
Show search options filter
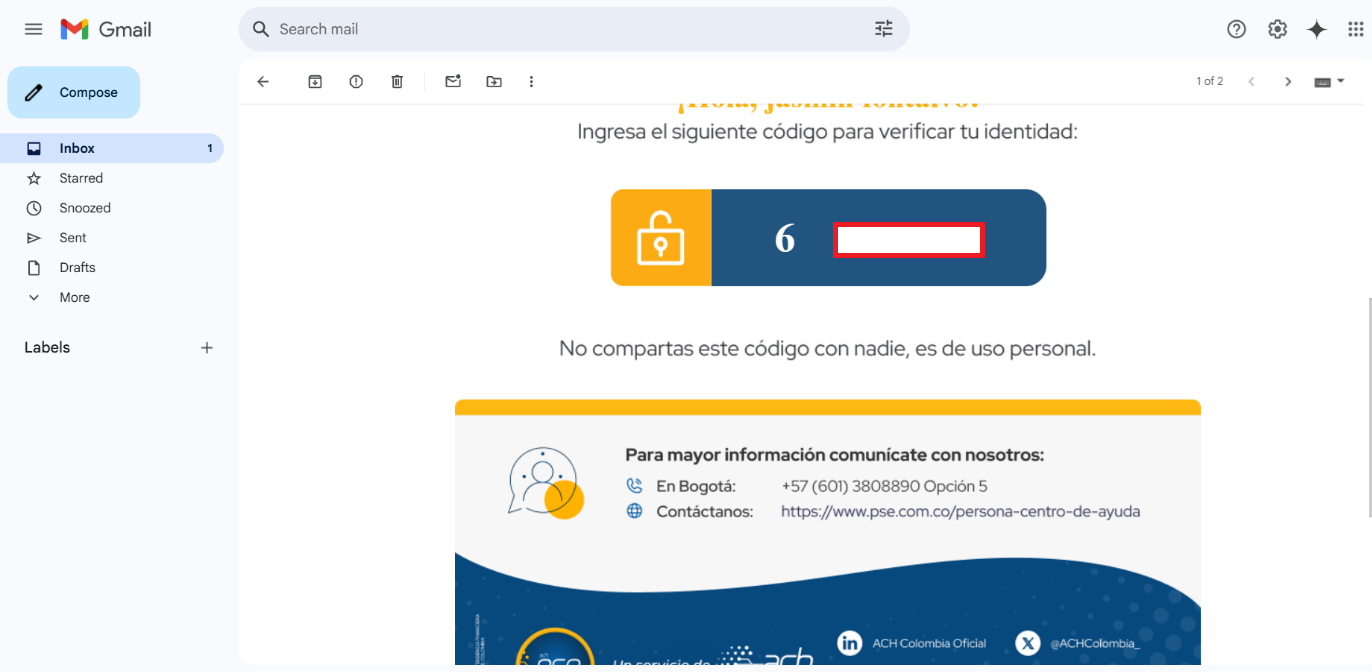point(883,29)
